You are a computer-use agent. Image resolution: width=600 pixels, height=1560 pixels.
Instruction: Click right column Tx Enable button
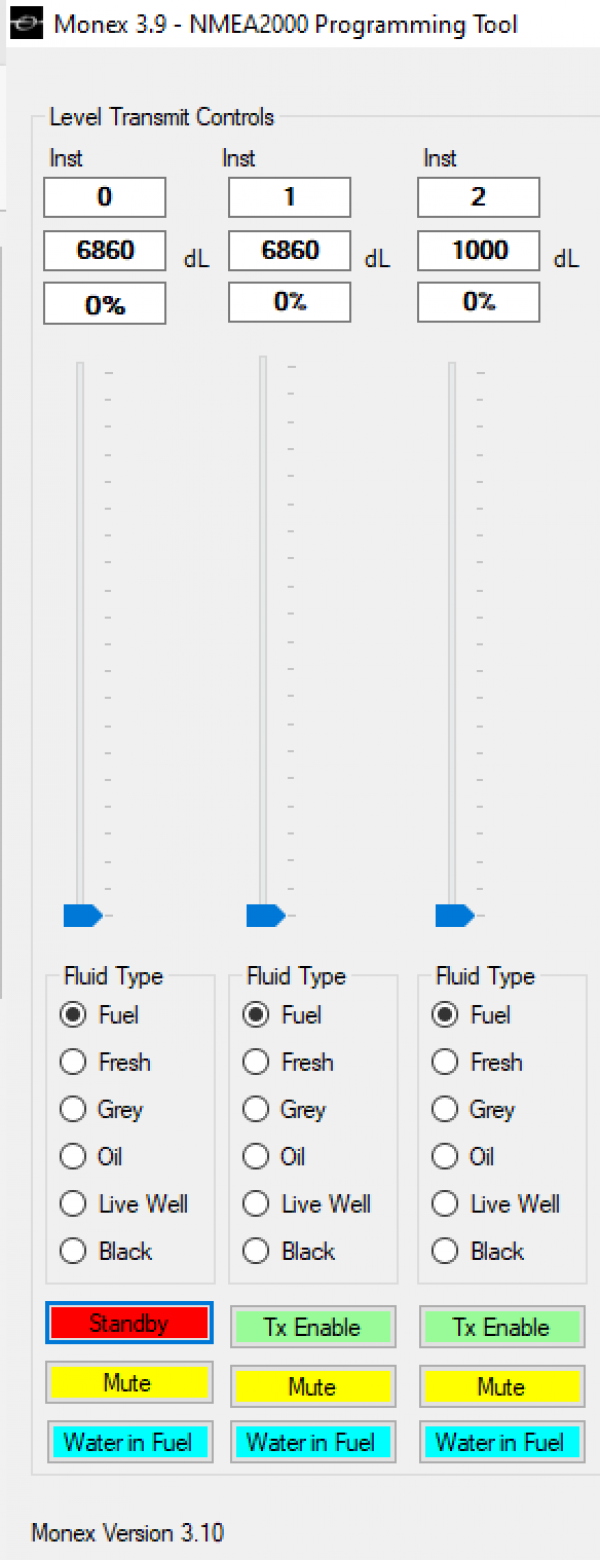point(501,1327)
